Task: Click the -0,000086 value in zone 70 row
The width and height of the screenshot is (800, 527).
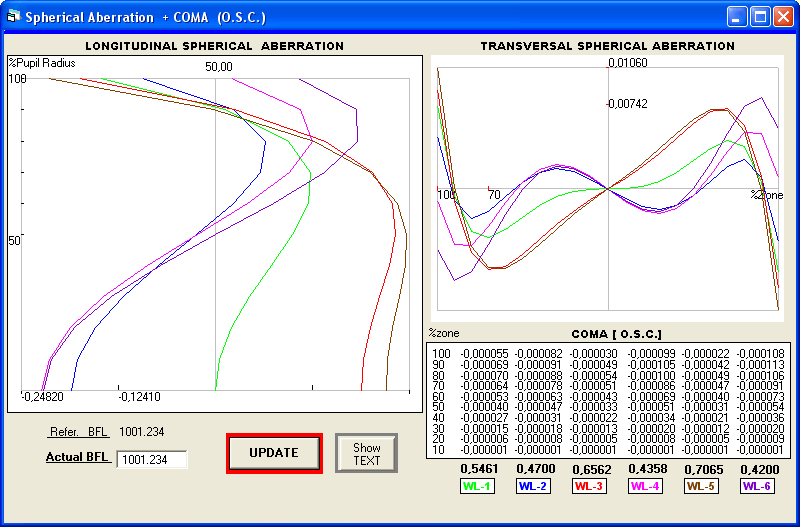Action: point(651,386)
